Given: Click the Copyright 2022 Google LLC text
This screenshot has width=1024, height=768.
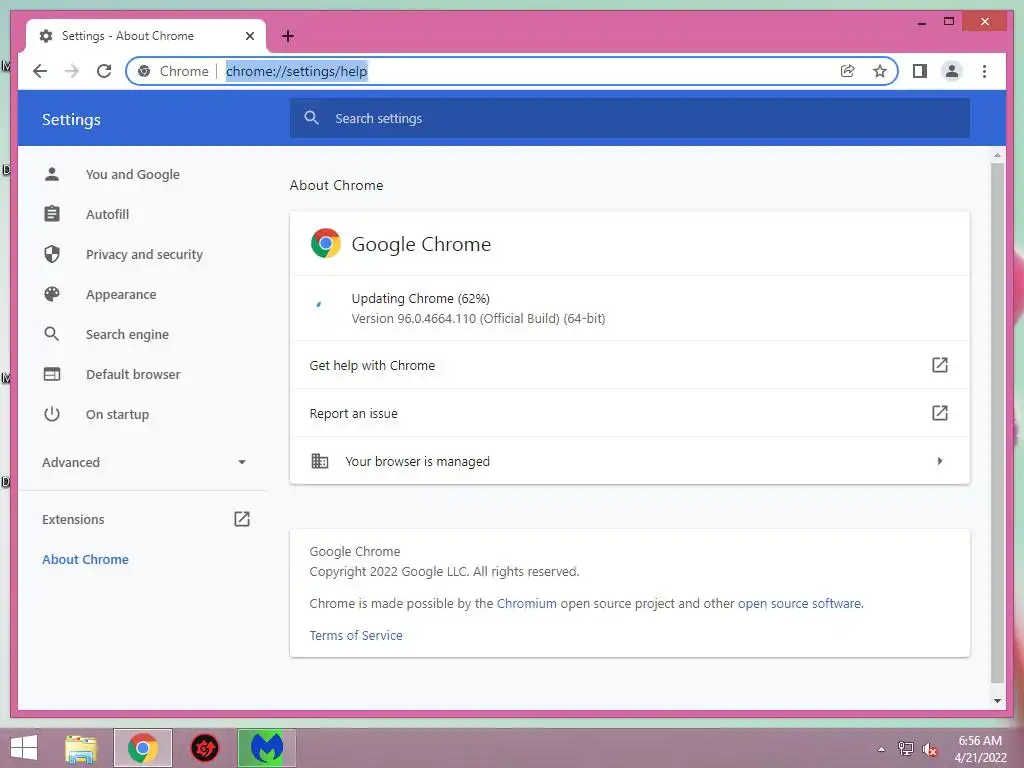Looking at the screenshot, I should tap(444, 571).
